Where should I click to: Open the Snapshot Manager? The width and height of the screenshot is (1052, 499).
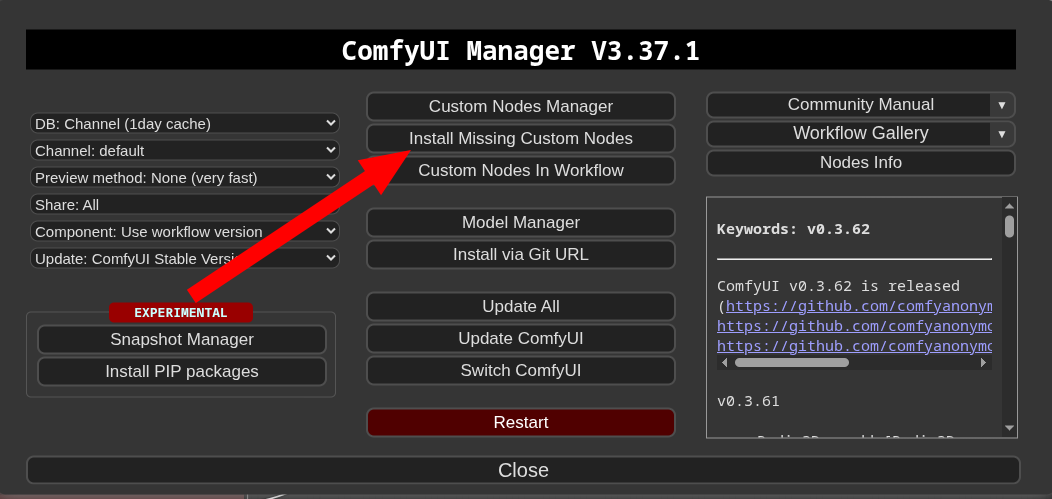click(x=182, y=340)
